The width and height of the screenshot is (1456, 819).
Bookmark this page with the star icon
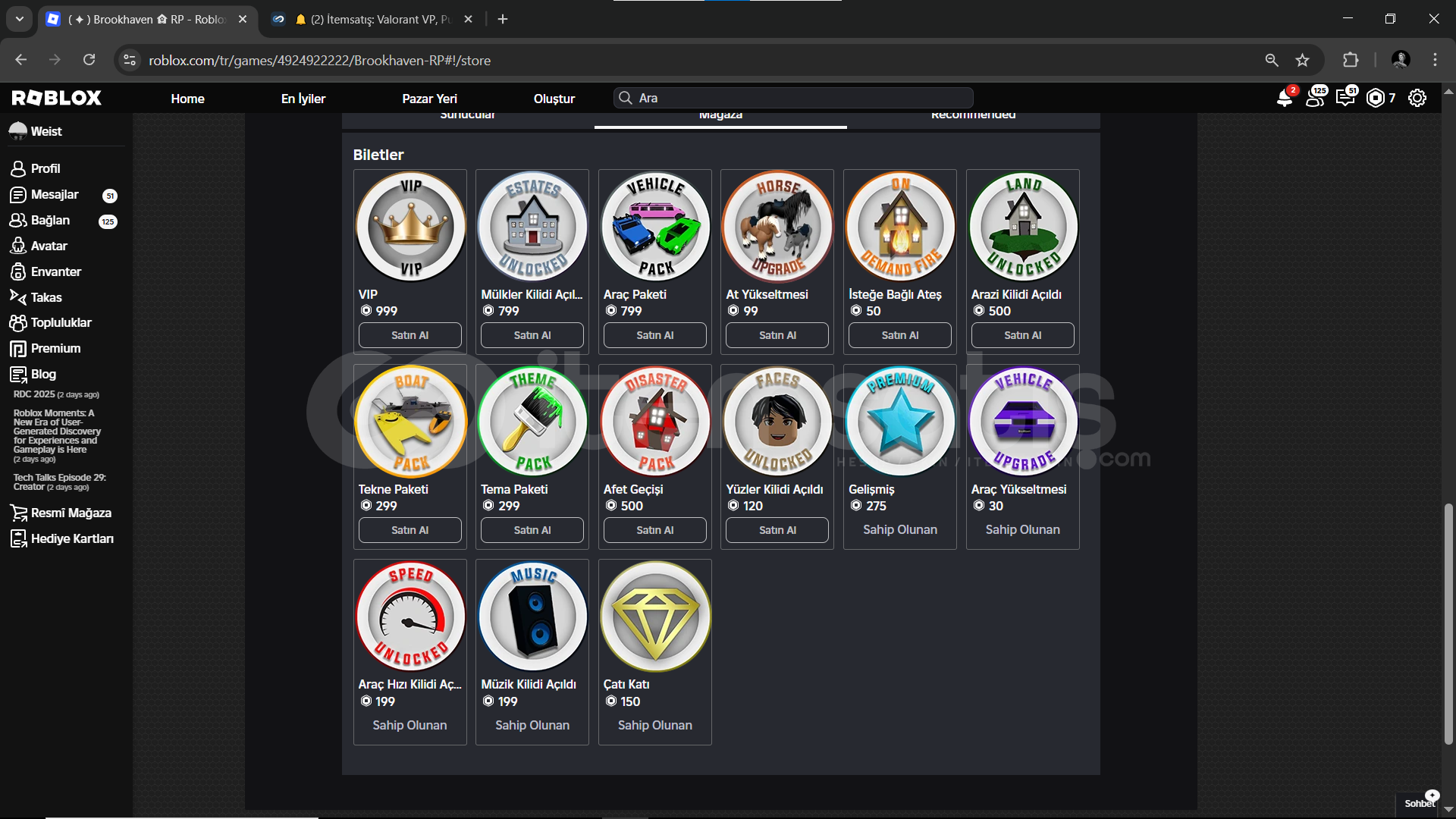click(x=1302, y=60)
